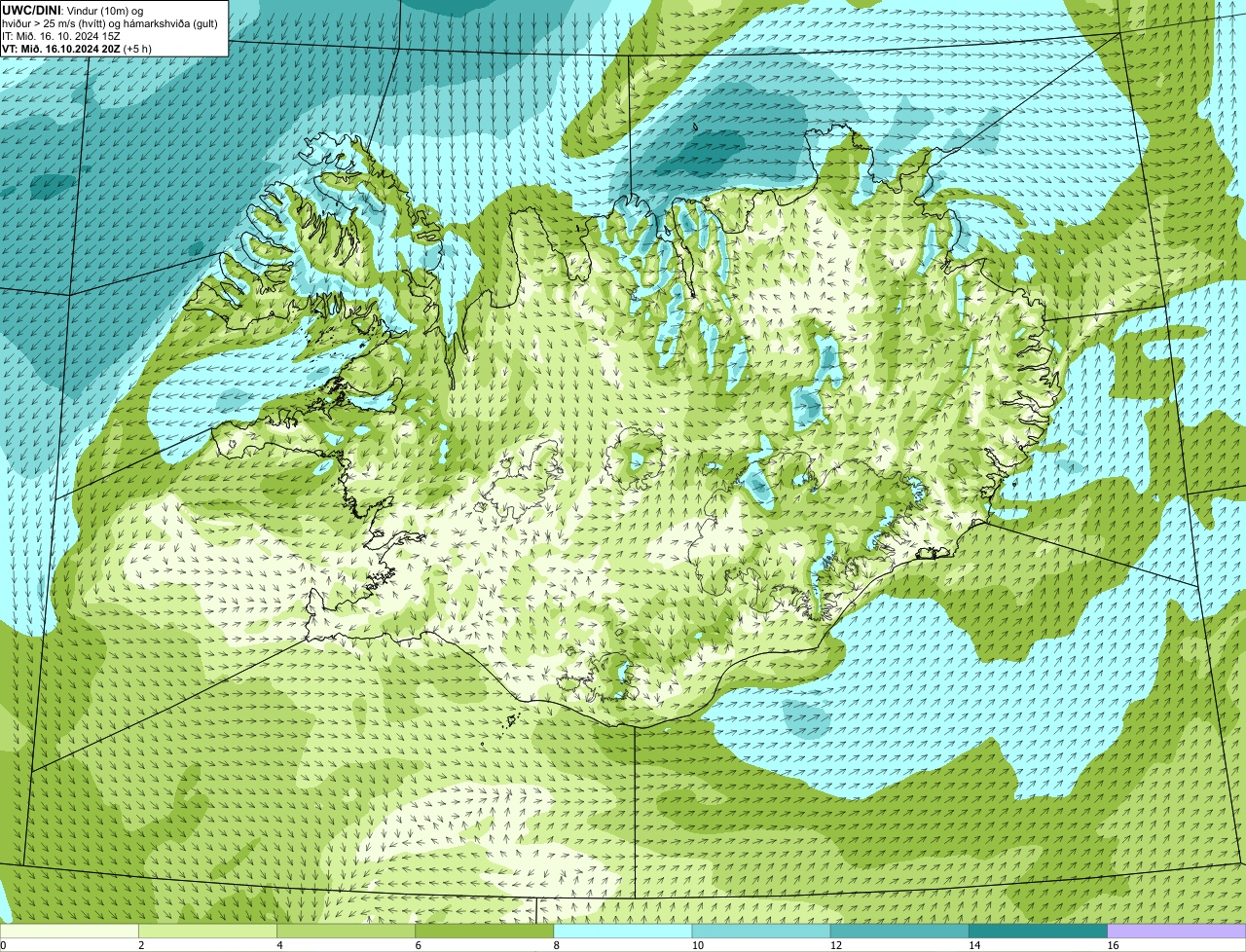Click the legend scale label '8'

tap(556, 945)
